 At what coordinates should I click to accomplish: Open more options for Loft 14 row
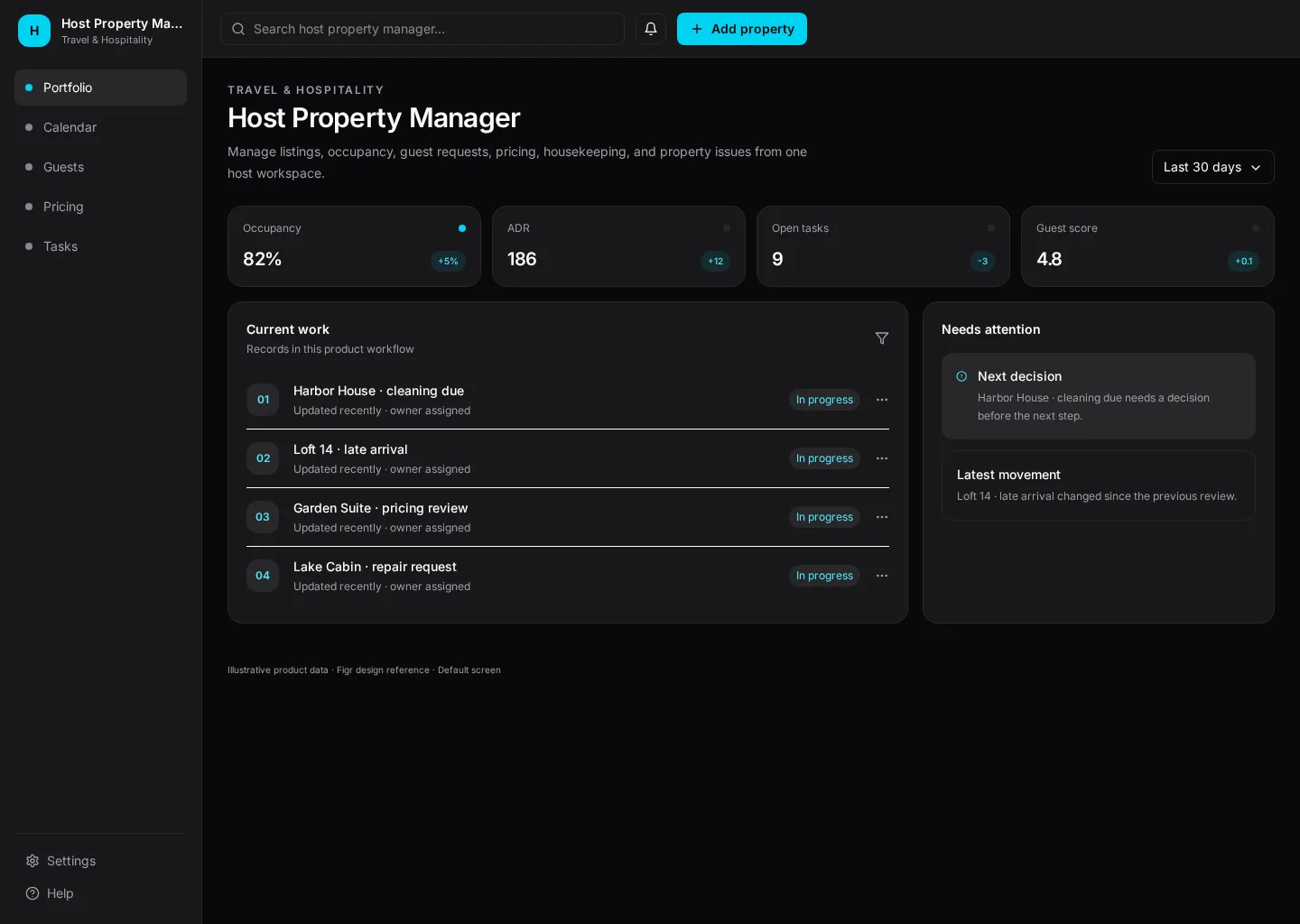pos(882,458)
